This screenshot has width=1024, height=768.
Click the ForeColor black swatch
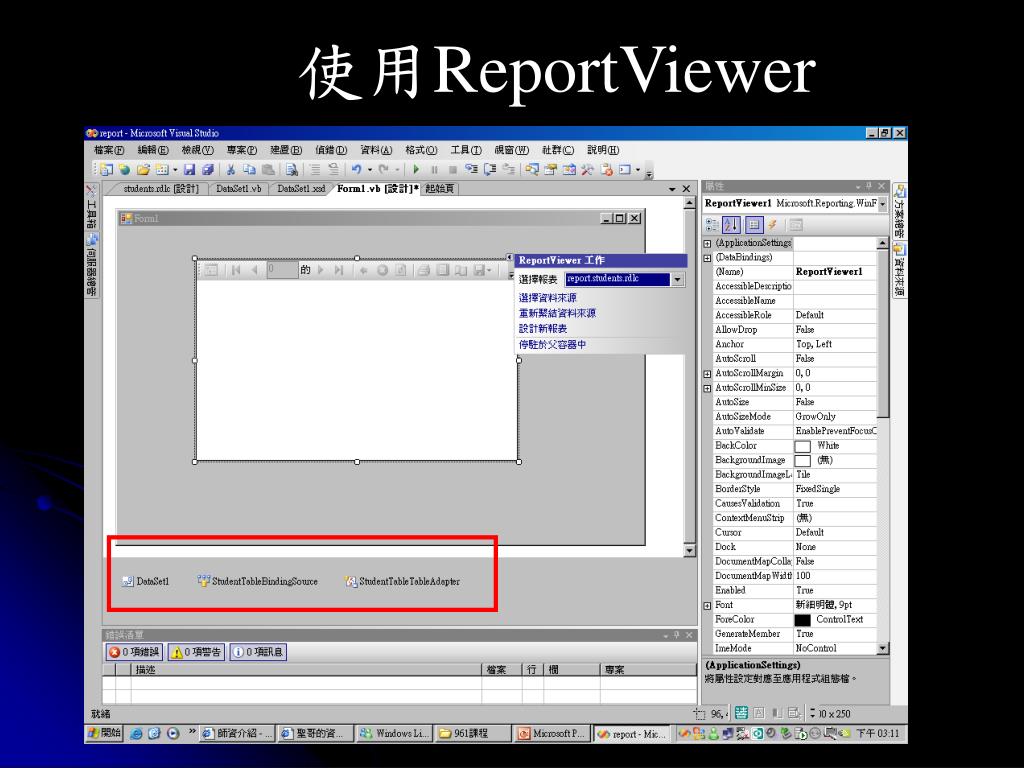point(802,620)
